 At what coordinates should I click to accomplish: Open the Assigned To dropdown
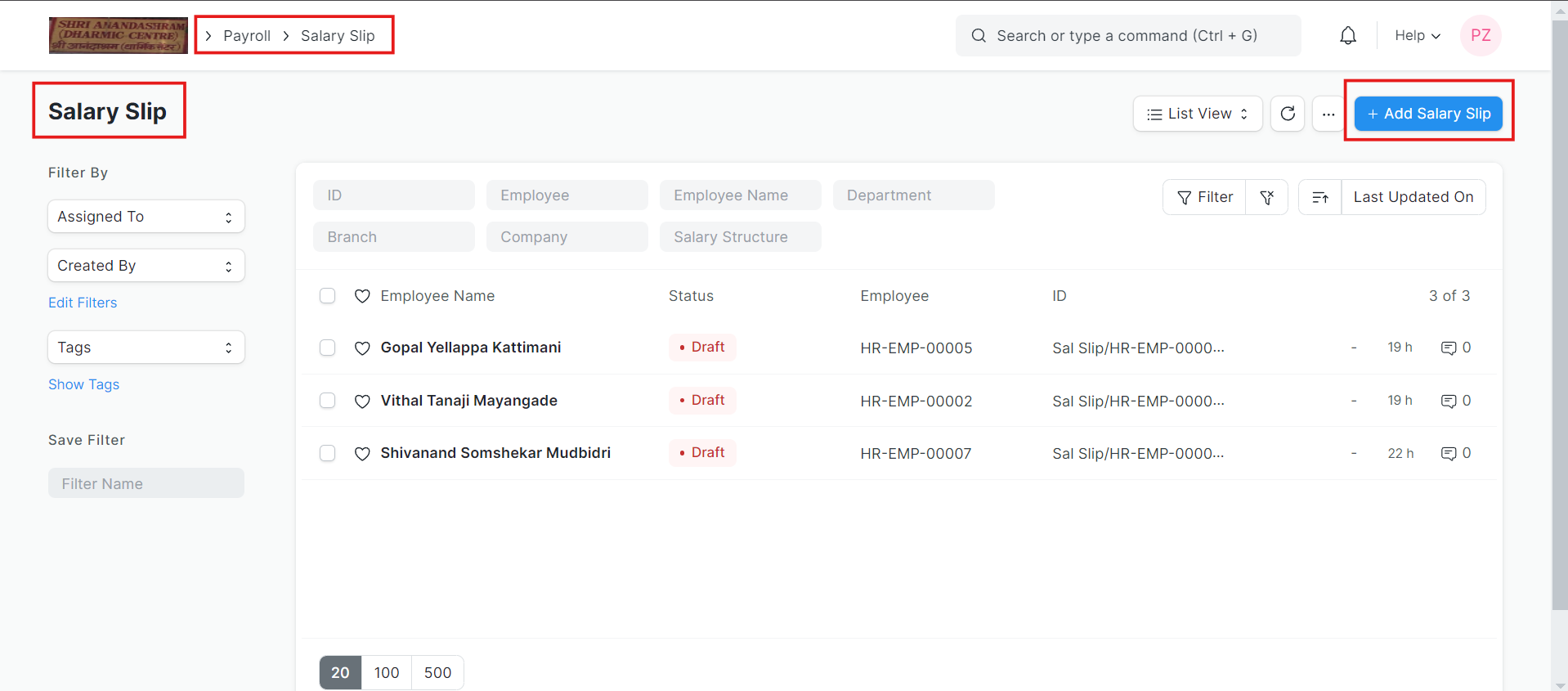coord(146,217)
